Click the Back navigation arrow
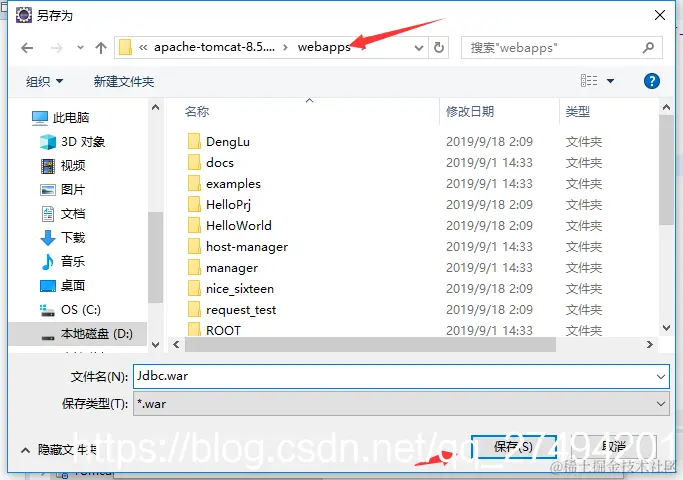 pos(27,48)
